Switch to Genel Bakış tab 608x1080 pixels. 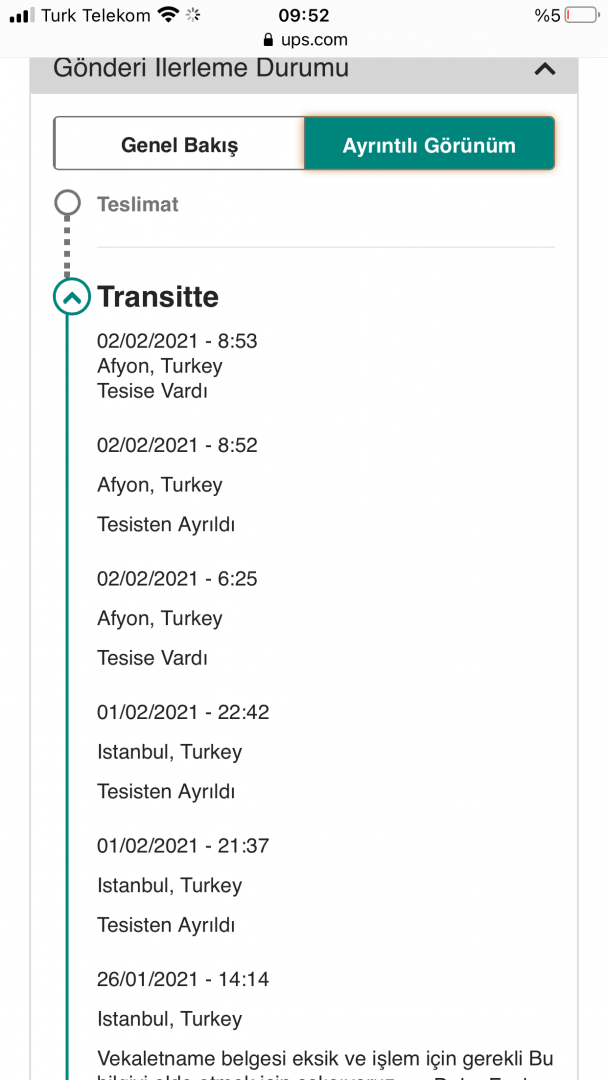pyautogui.click(x=180, y=145)
